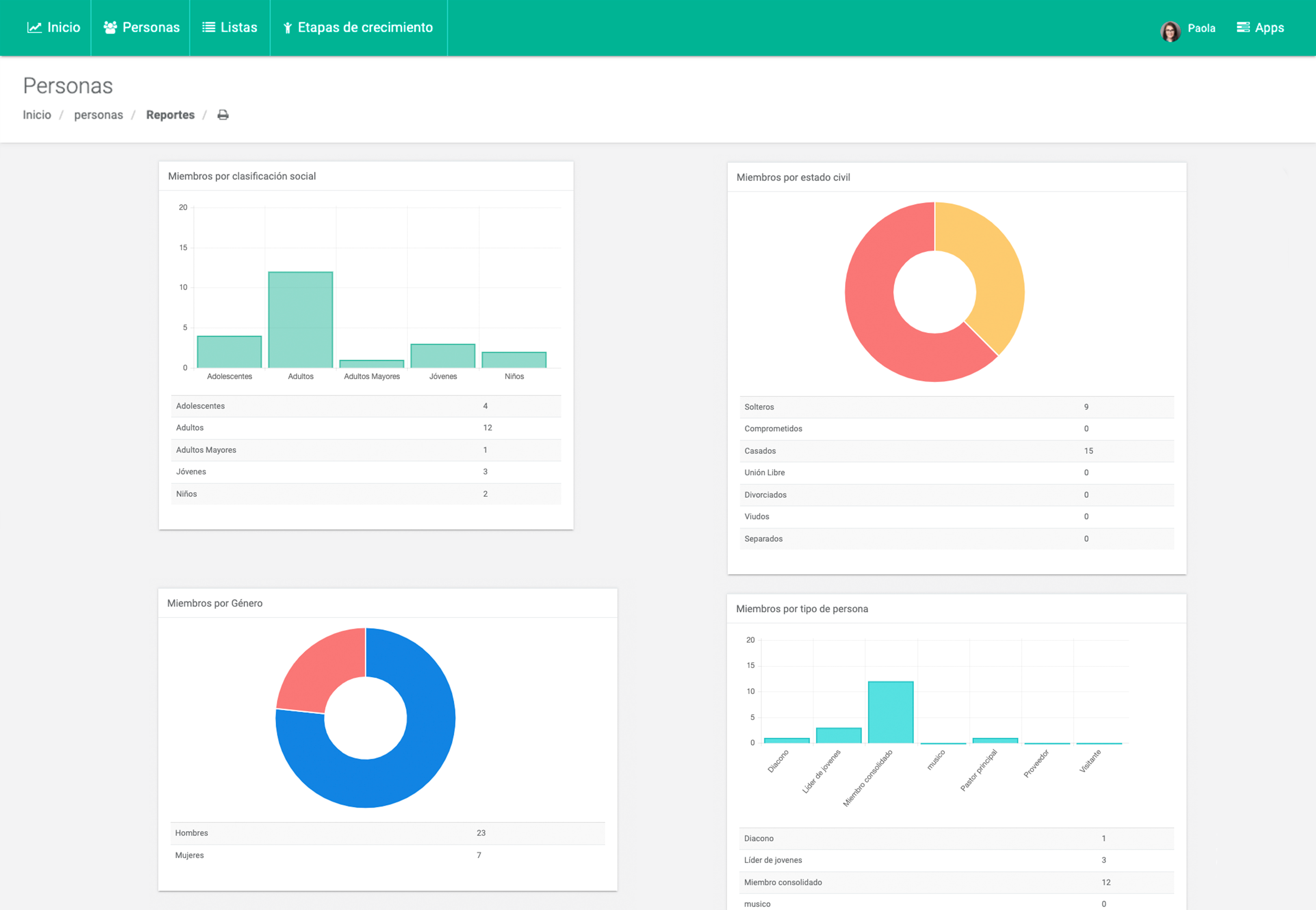Click the Inicio breadcrumb link
Viewport: 1316px width, 910px height.
(x=37, y=115)
